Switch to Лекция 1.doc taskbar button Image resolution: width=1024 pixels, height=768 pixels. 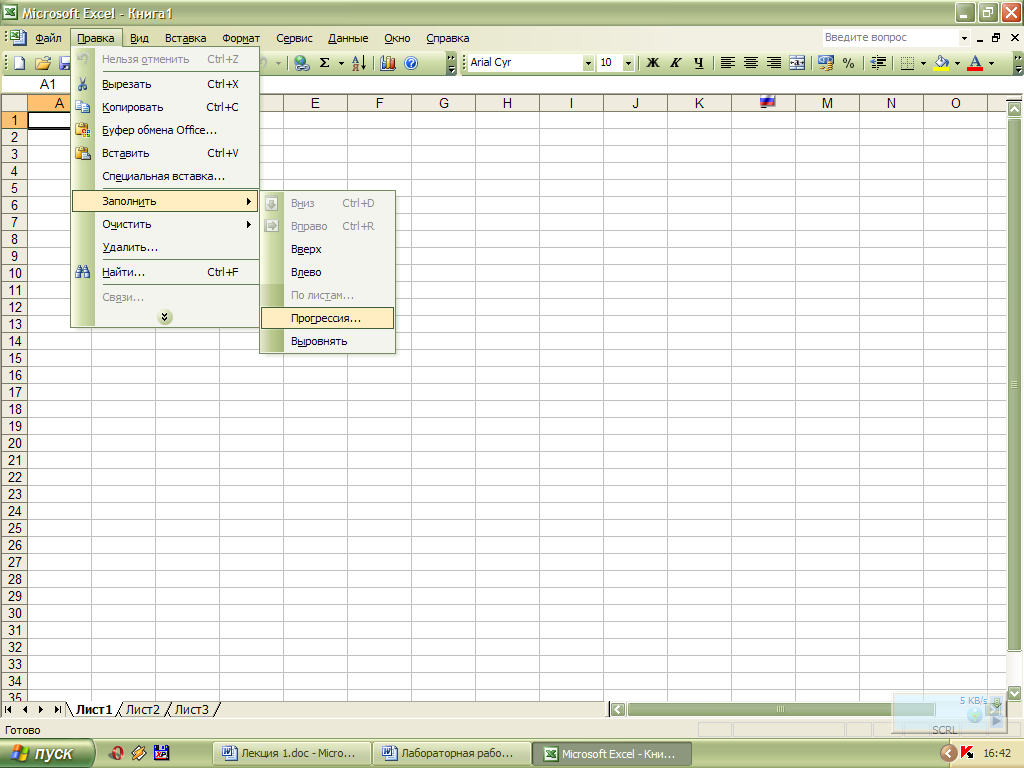[x=292, y=754]
